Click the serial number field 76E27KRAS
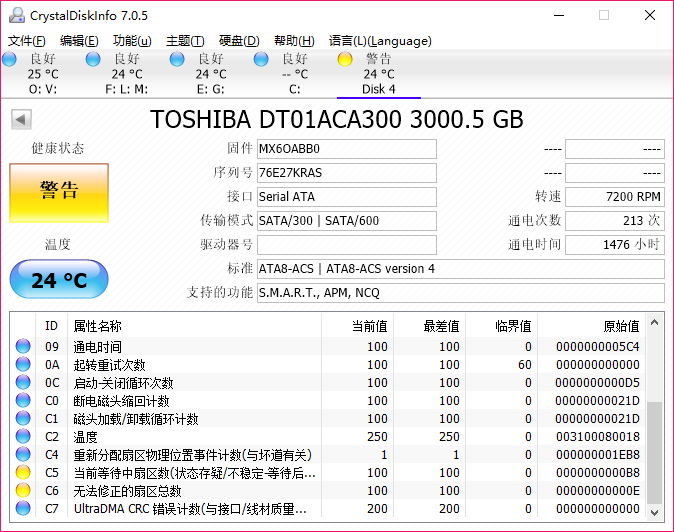This screenshot has height=532, width=674. pos(347,173)
